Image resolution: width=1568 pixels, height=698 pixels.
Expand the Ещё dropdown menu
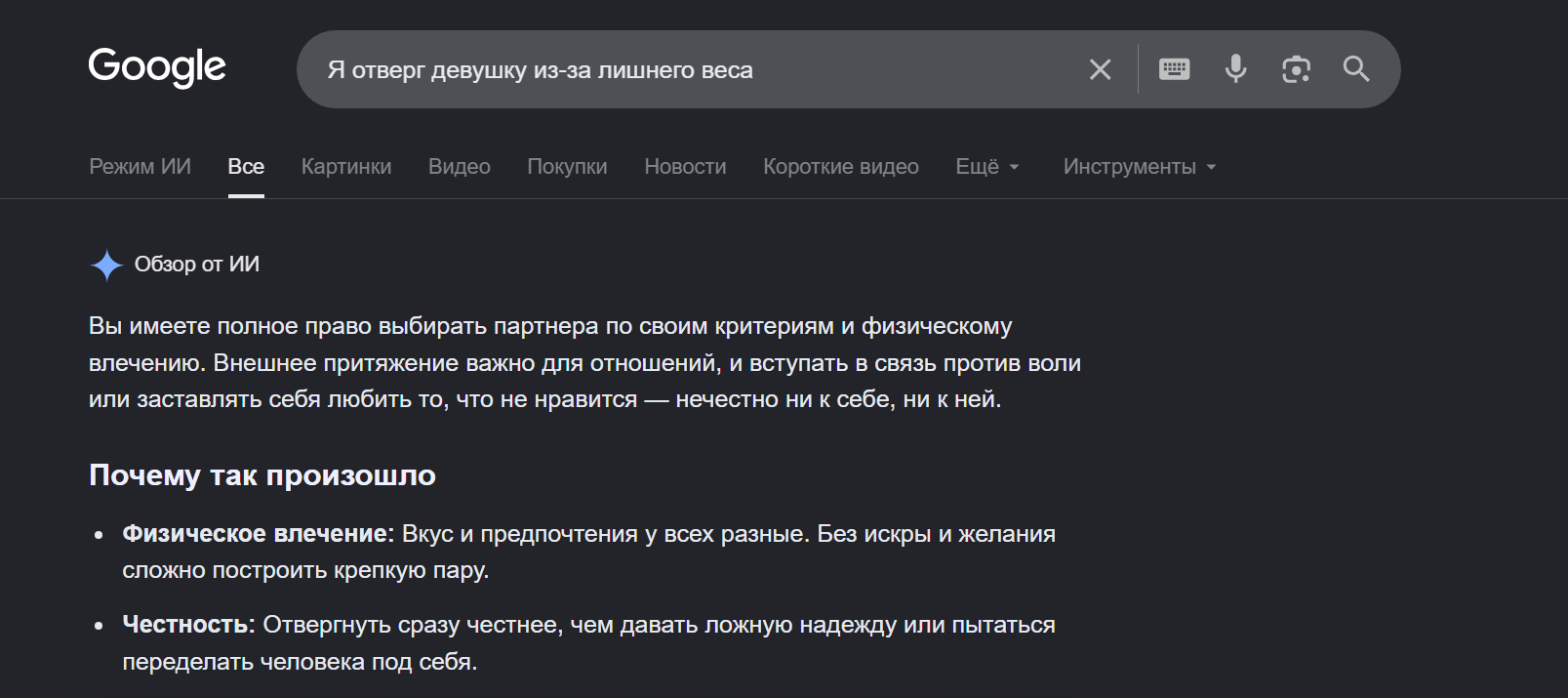click(987, 167)
